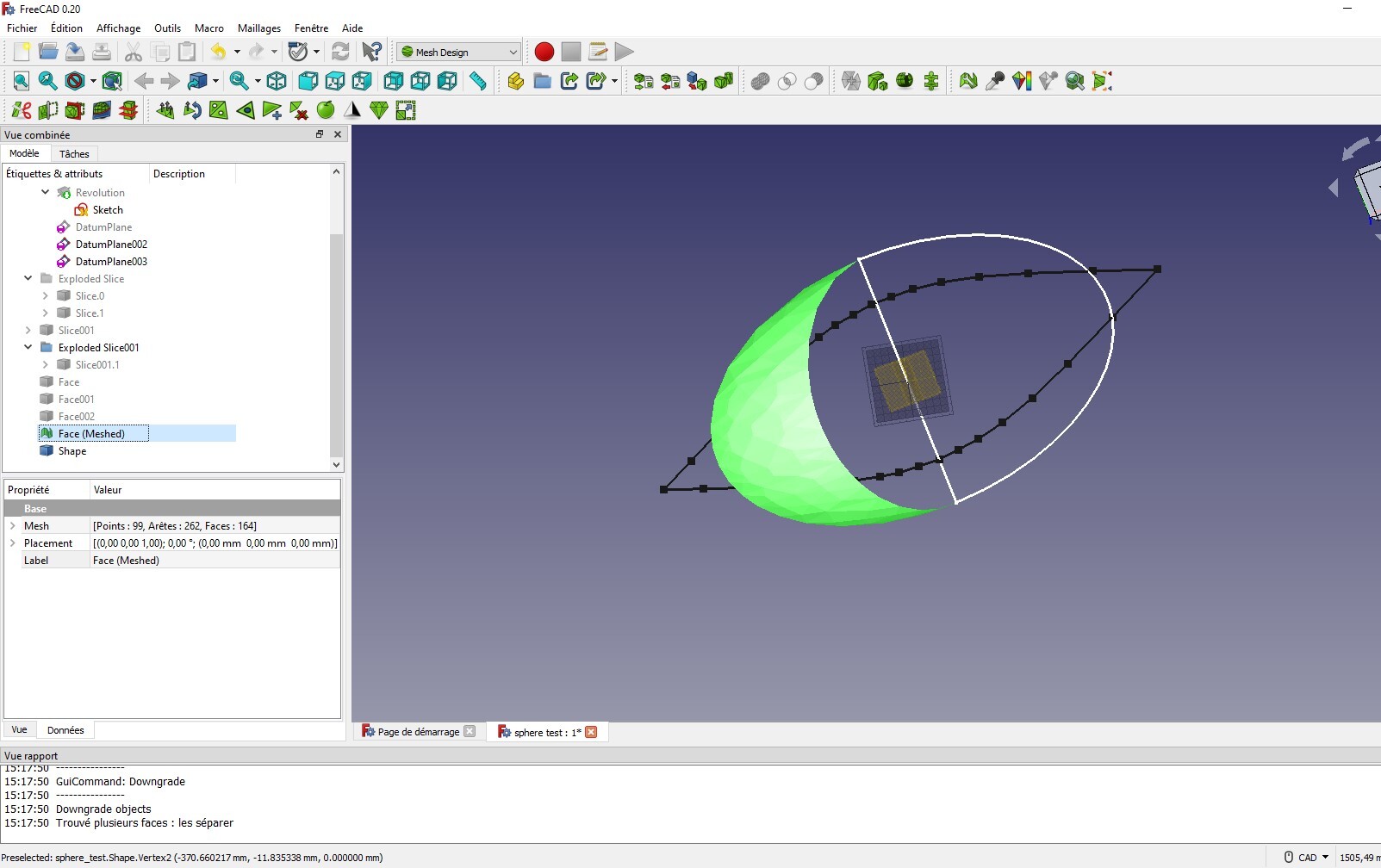1381x868 pixels.
Task: Expand the Placement property row
Action: (x=13, y=542)
